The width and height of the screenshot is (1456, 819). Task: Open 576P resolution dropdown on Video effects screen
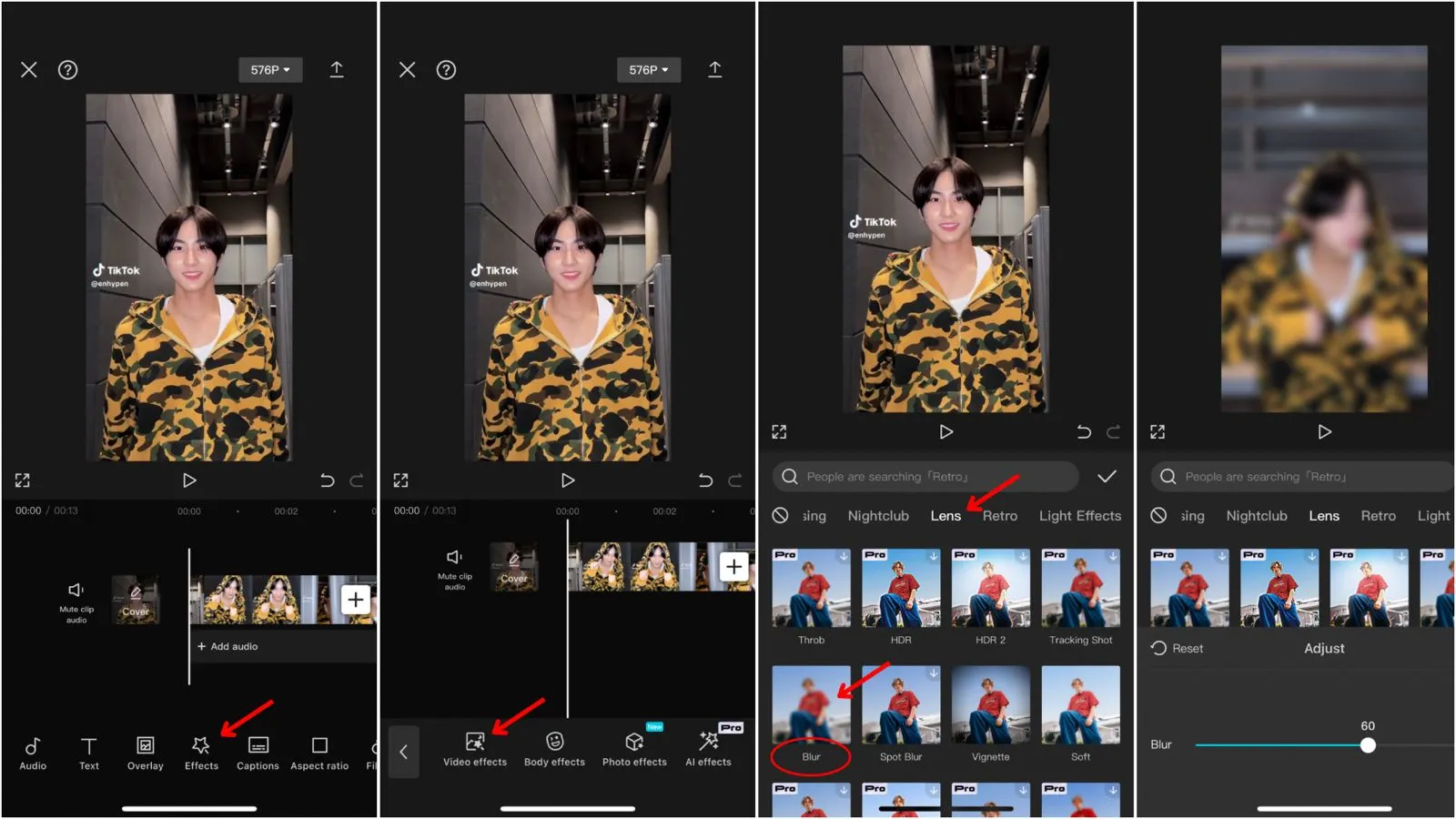coord(648,70)
